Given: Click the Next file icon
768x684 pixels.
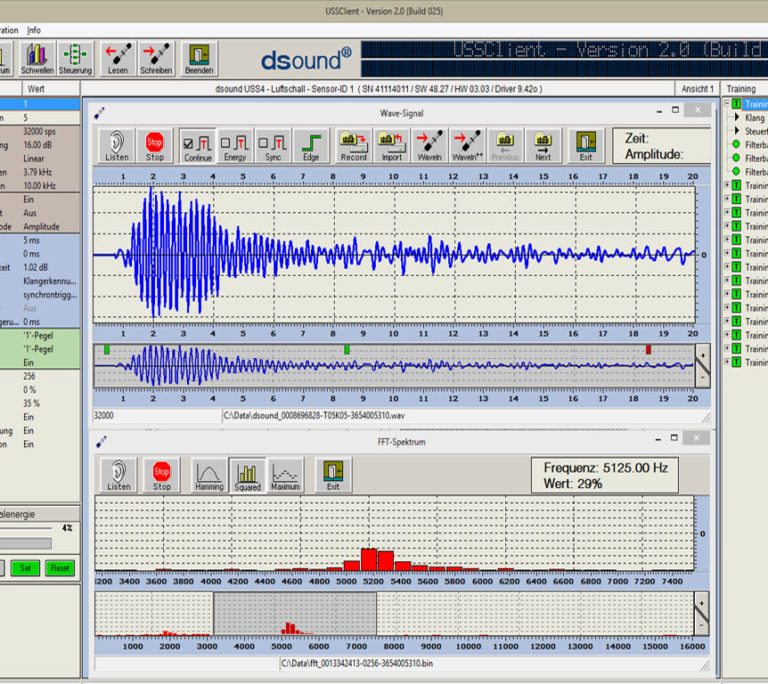Looking at the screenshot, I should 543,146.
